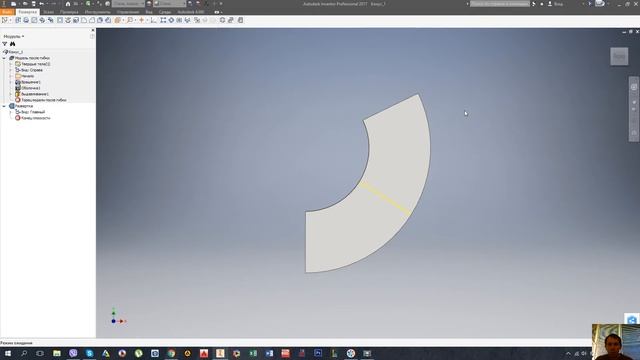Screen dimensions: 640x360
Task: Click the Open file icon in quick access toolbar
Action: tap(24, 4)
